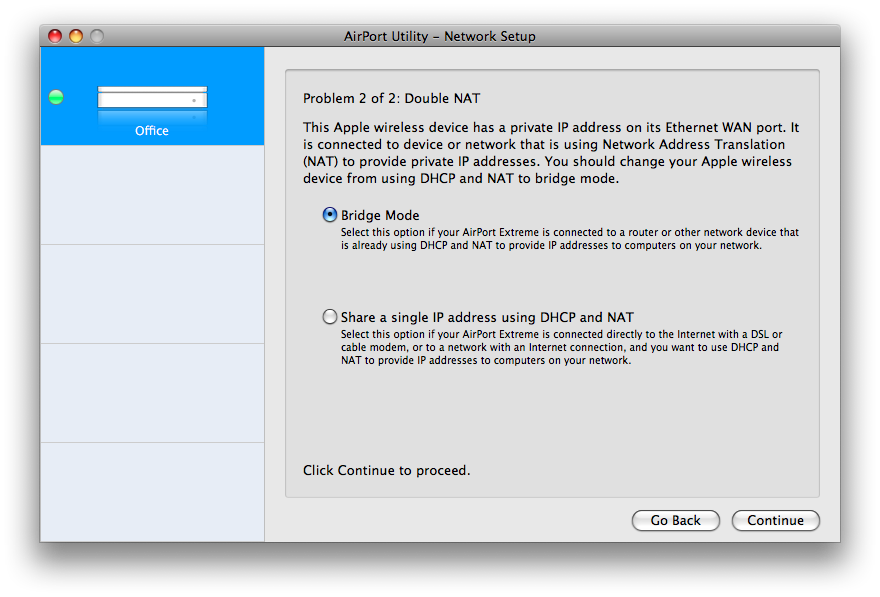Close the AirPort Utility window with red button
This screenshot has height=597, width=880.
55,36
